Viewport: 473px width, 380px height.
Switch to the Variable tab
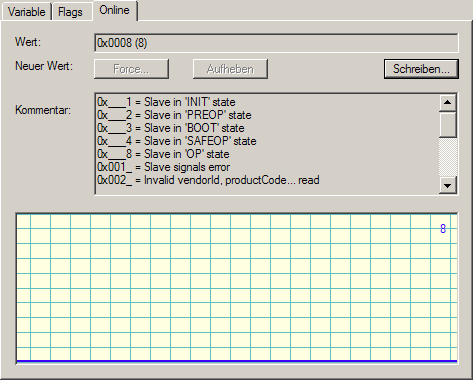pos(26,12)
